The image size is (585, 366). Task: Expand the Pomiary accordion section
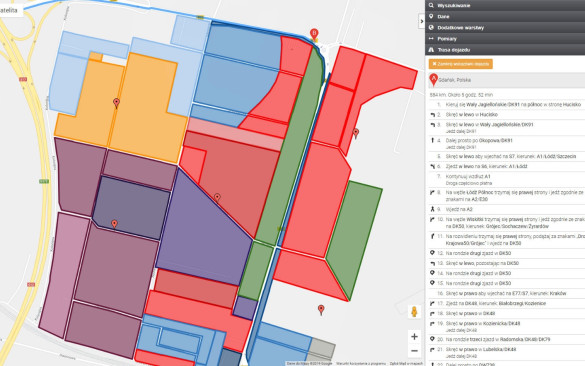click(505, 38)
